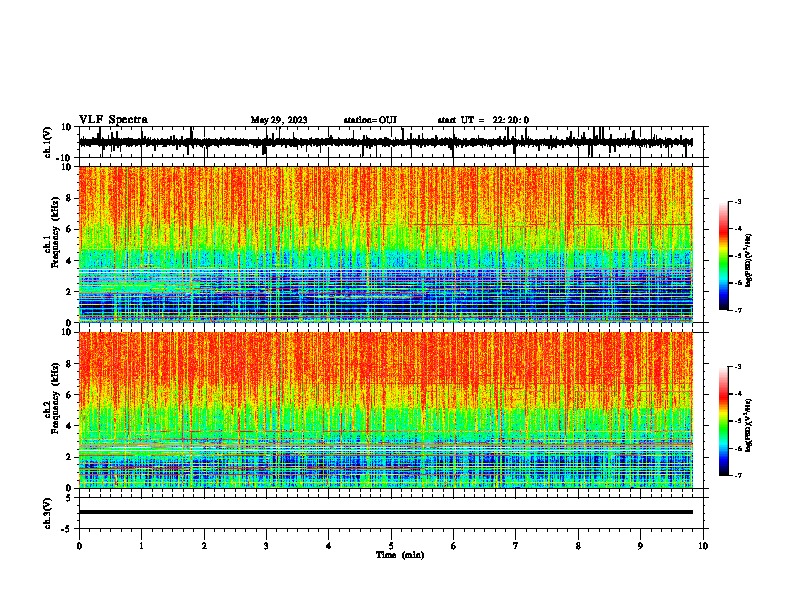Click the "station=OUI" label
This screenshot has width=792, height=612.
370,120
